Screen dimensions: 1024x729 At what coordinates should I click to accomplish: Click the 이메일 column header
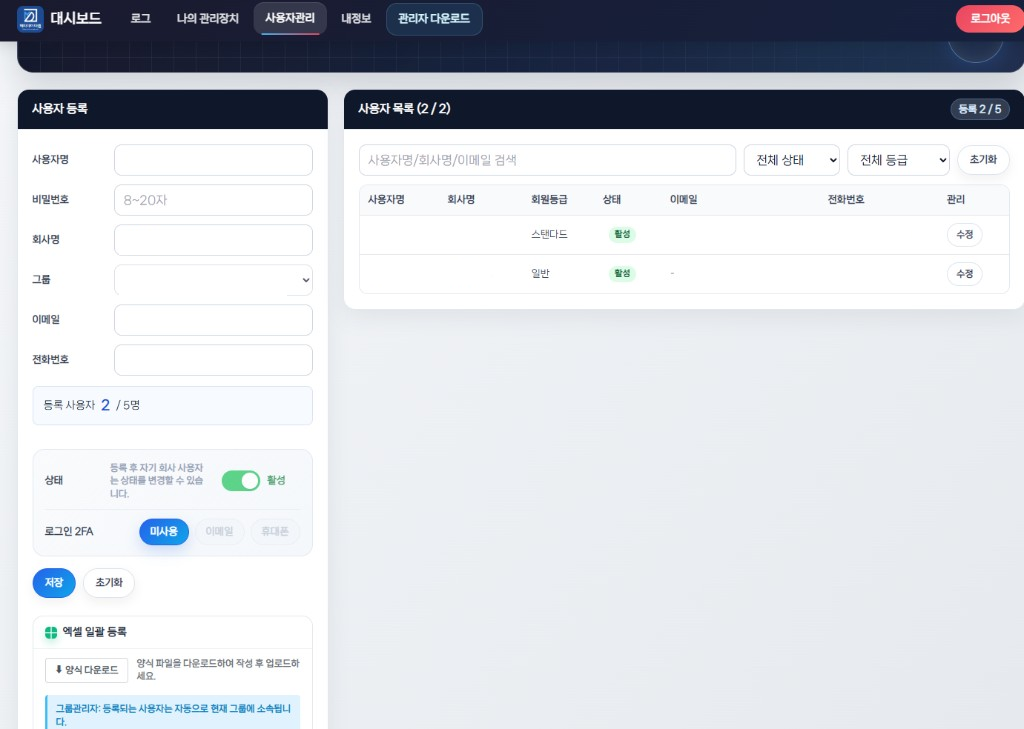click(x=684, y=200)
